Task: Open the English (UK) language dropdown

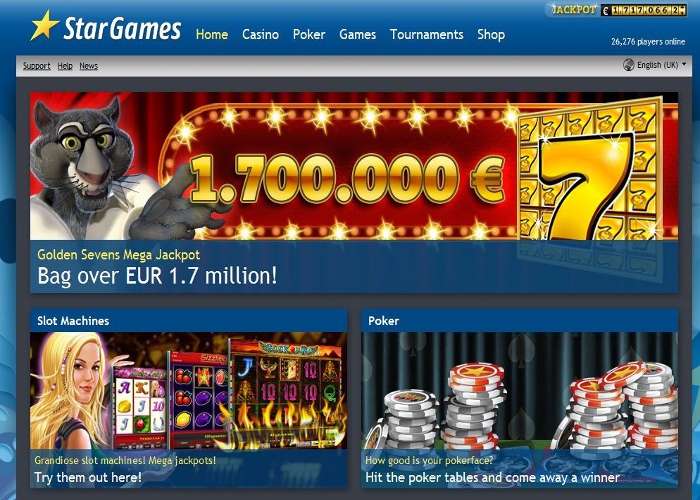Action: tap(655, 65)
